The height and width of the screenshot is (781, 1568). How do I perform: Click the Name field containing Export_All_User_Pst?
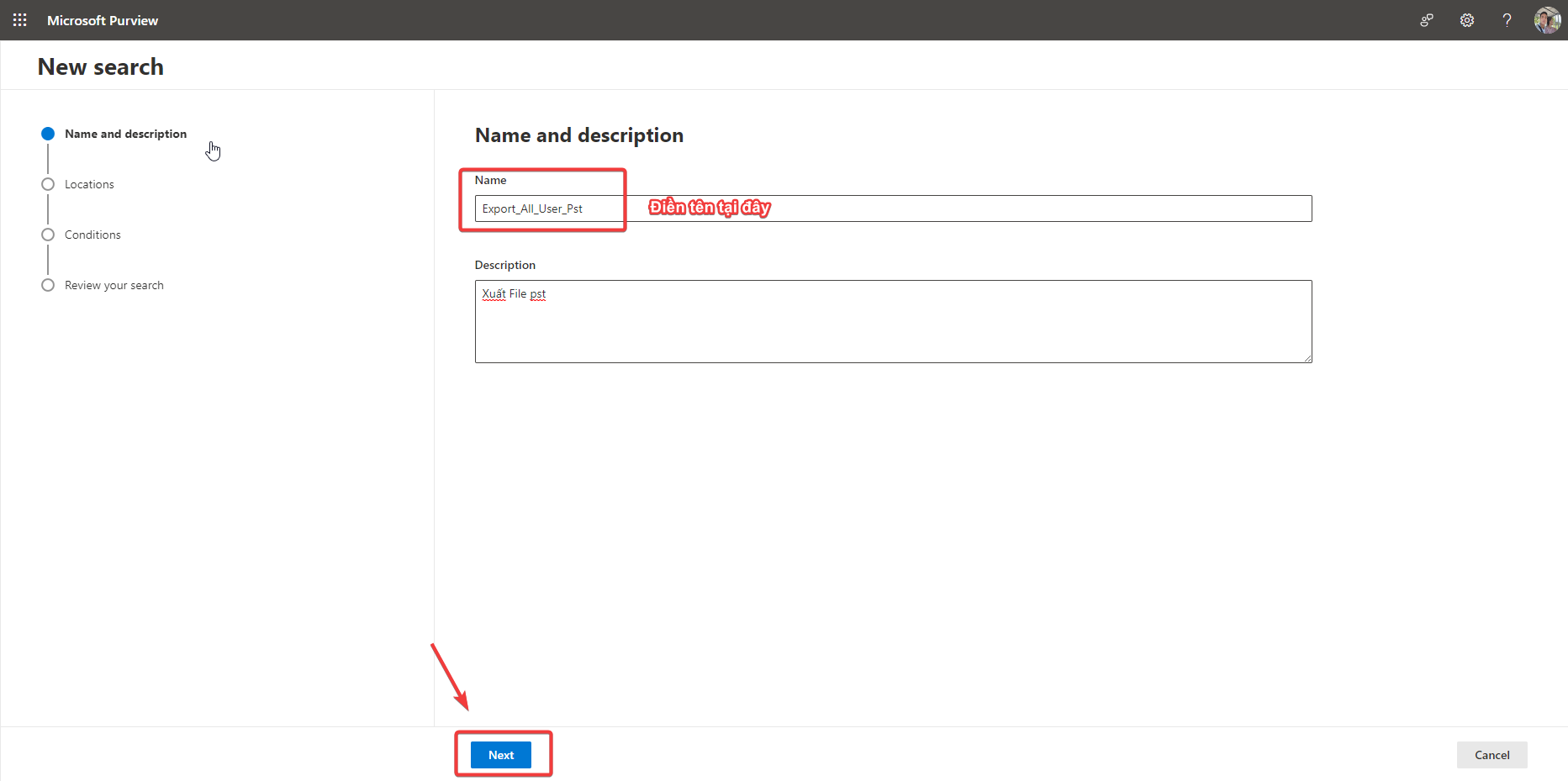tap(893, 208)
